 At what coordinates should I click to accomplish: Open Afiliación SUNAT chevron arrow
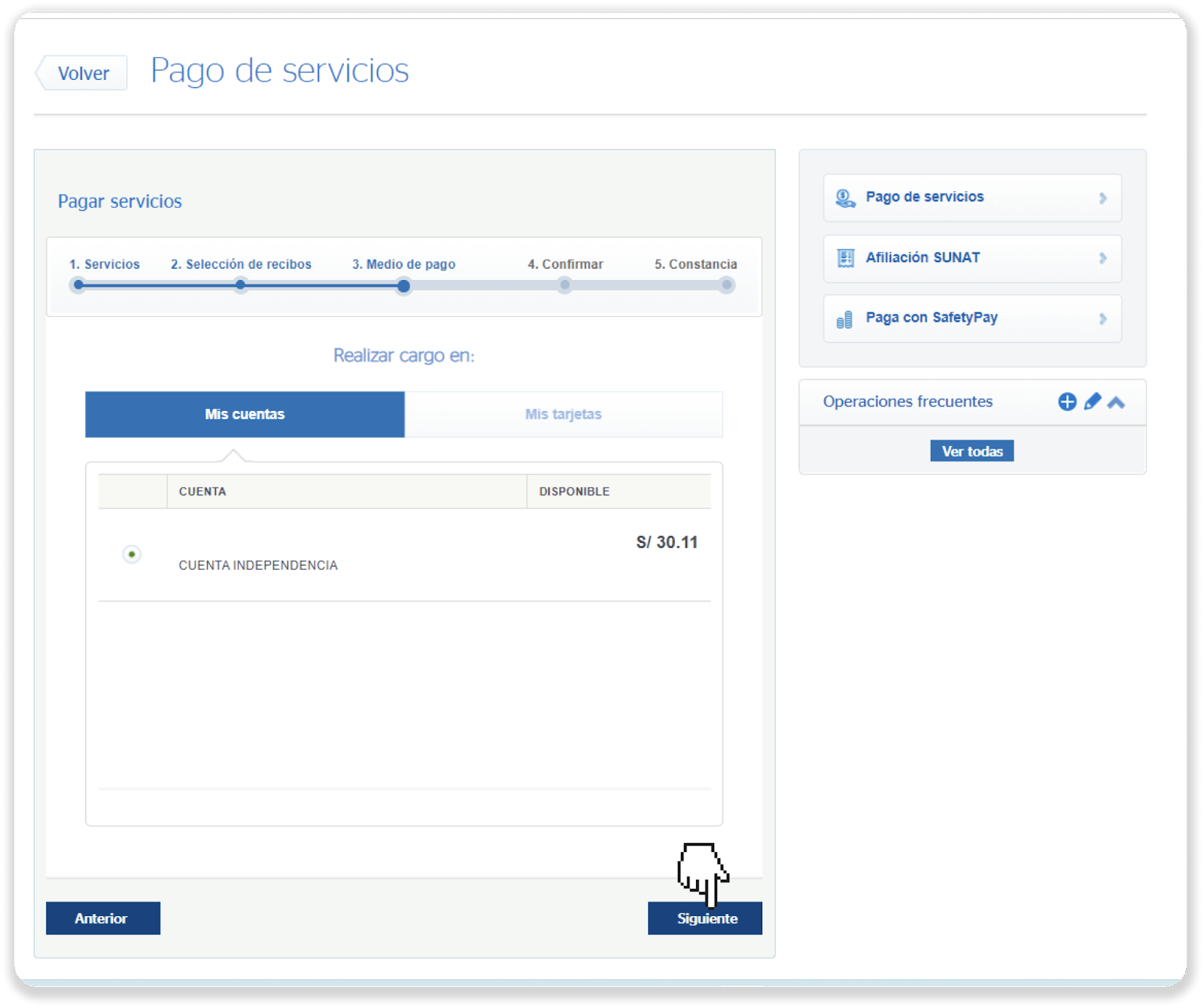pos(1102,258)
